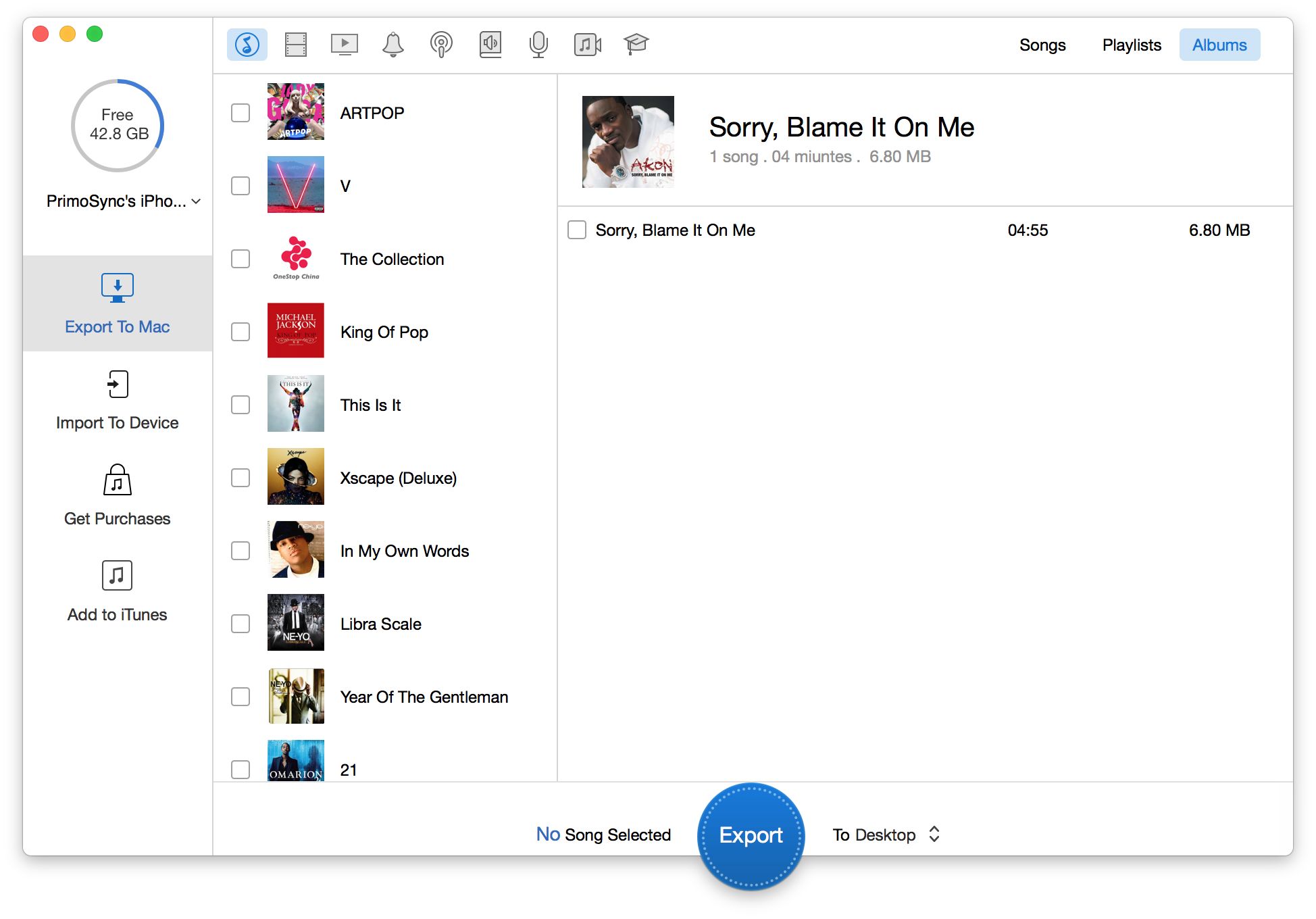Click the Export To Mac icon
This screenshot has width=1316, height=919.
118,287
